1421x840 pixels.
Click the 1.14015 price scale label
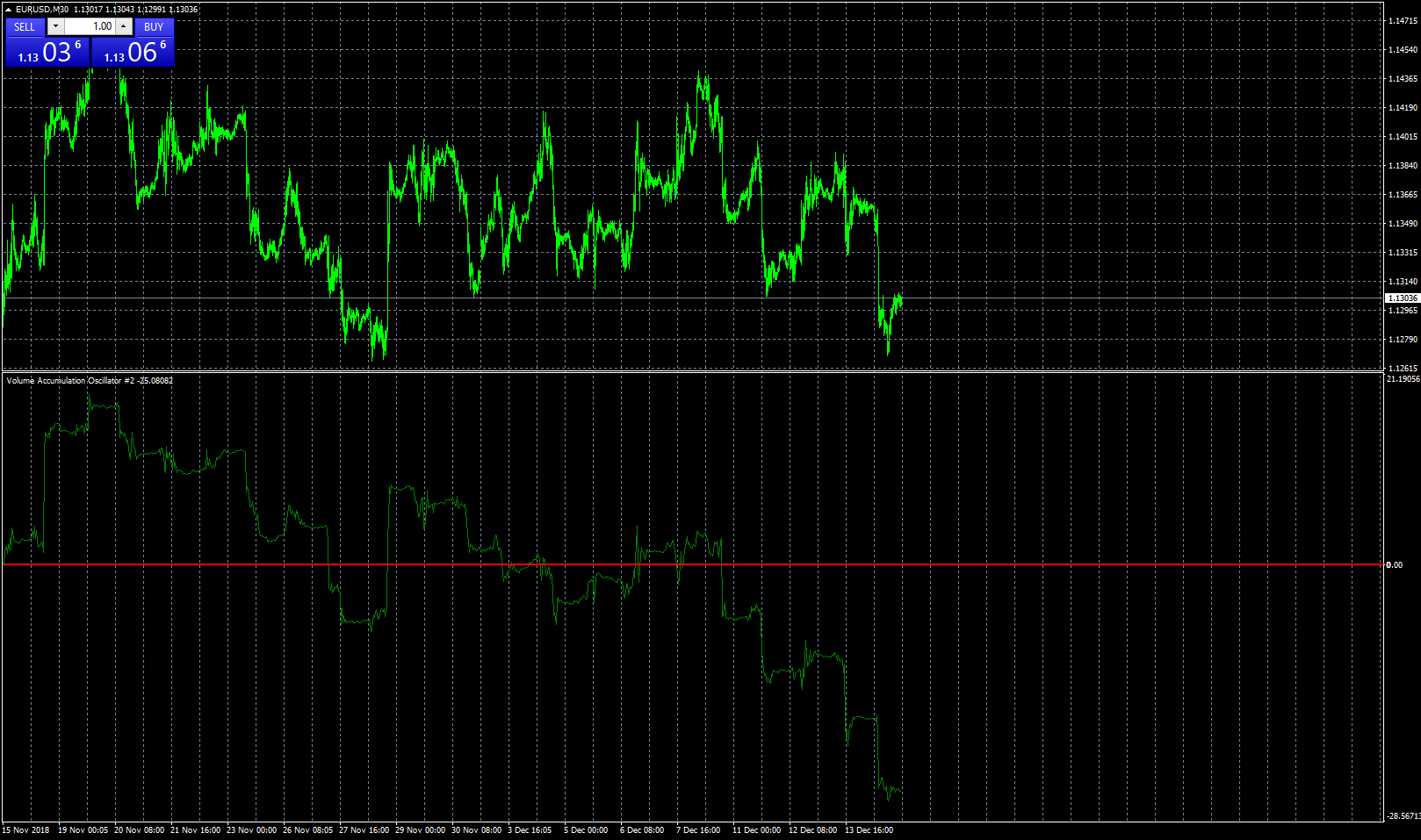(x=1403, y=137)
